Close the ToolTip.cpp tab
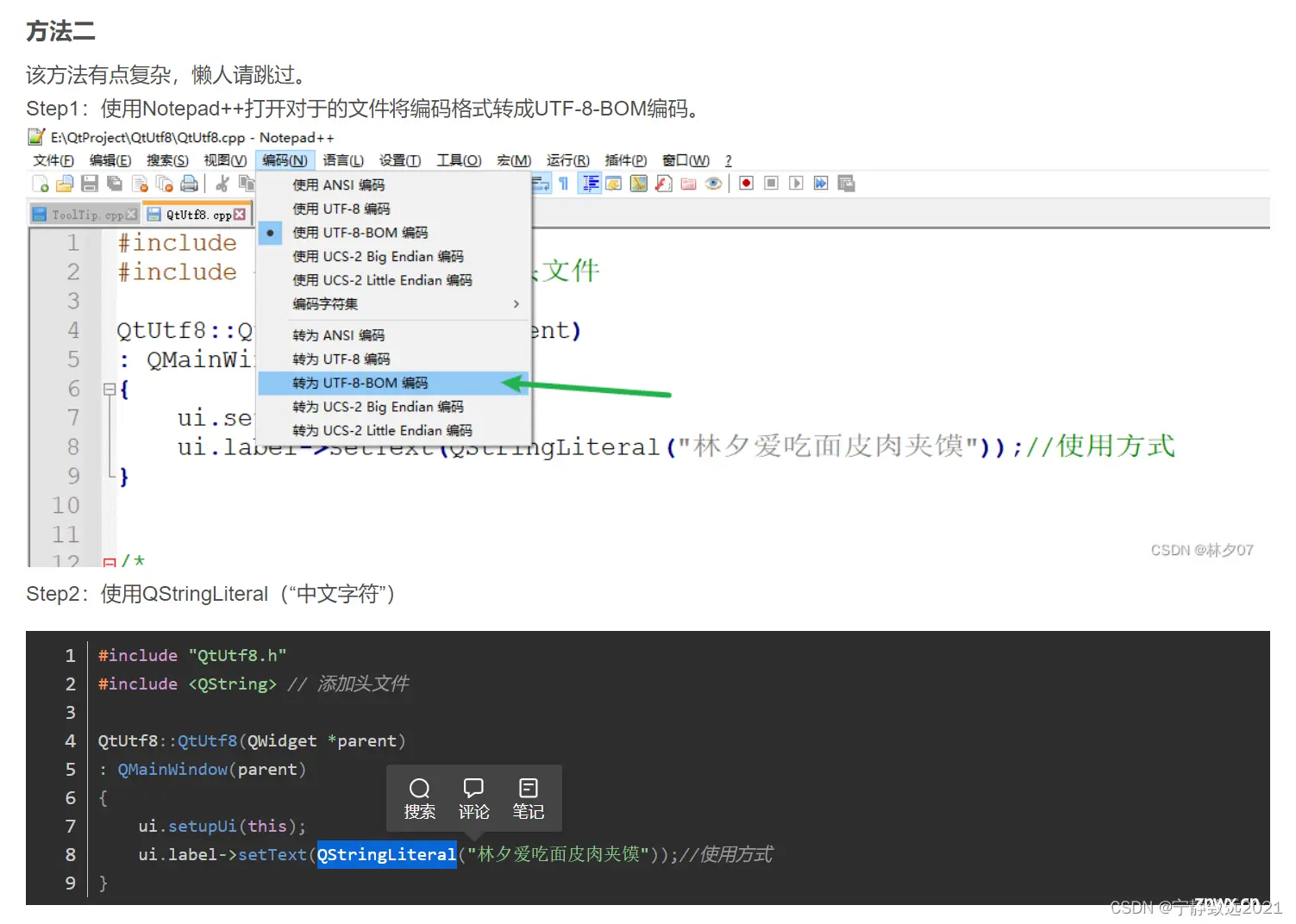Viewport: 1296px width, 924px height. point(131,215)
